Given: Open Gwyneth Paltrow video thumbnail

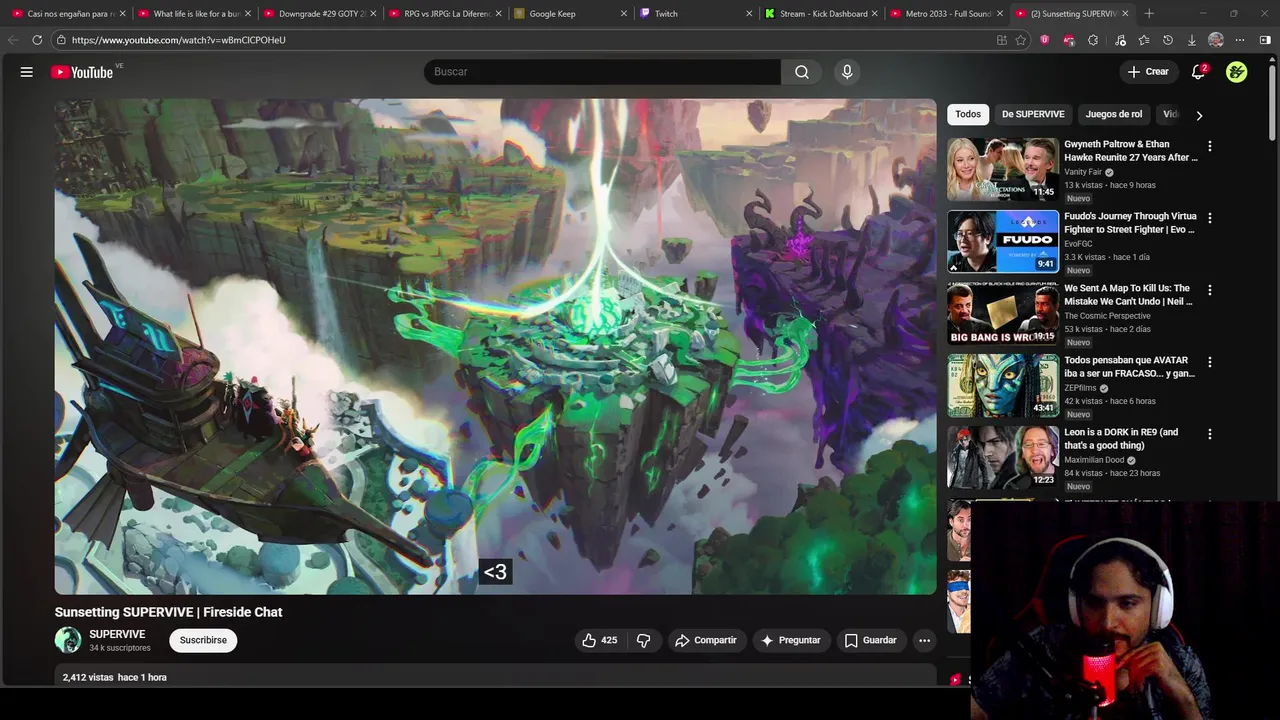Looking at the screenshot, I should 1003,169.
